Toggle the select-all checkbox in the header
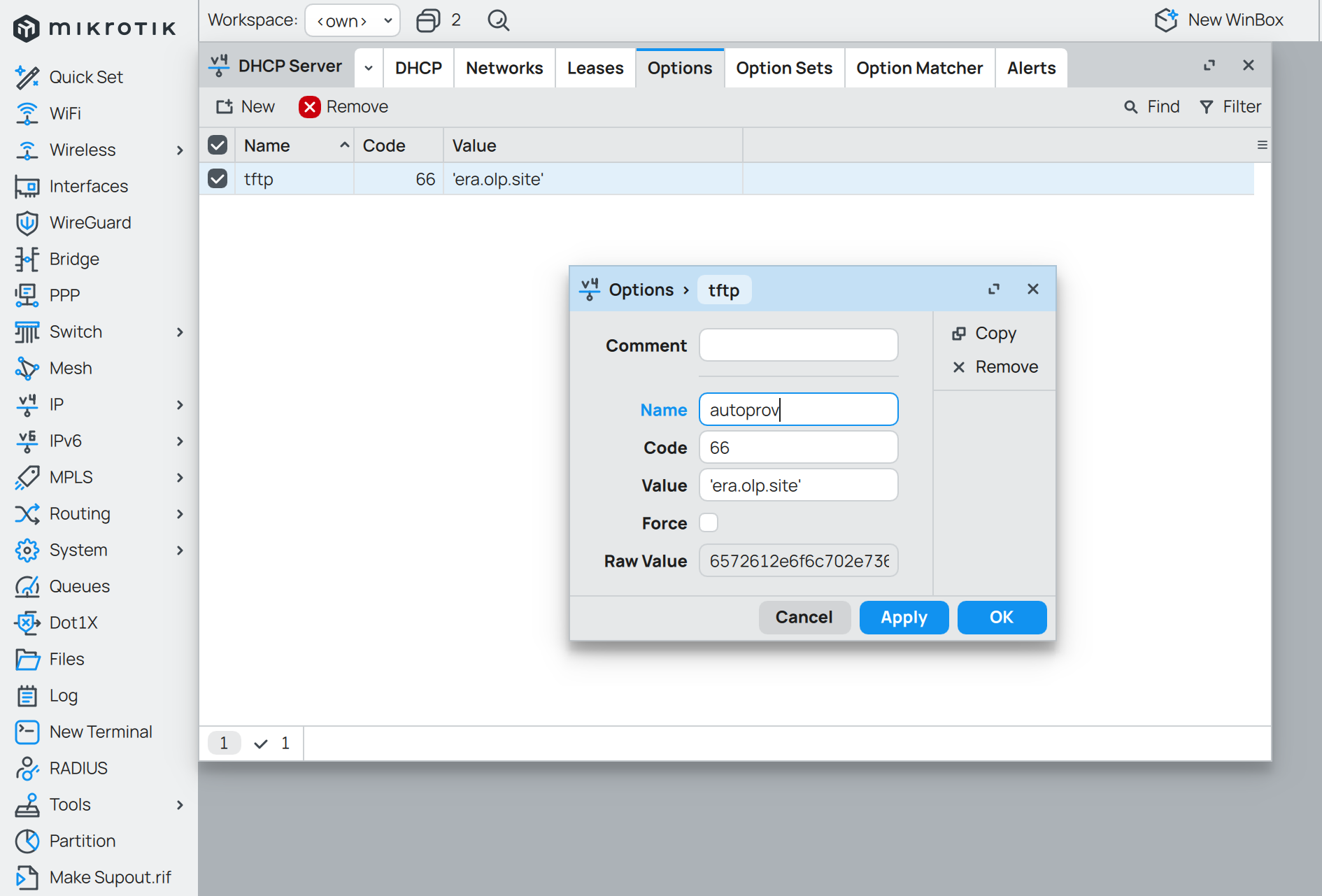This screenshot has width=1322, height=896. [218, 145]
